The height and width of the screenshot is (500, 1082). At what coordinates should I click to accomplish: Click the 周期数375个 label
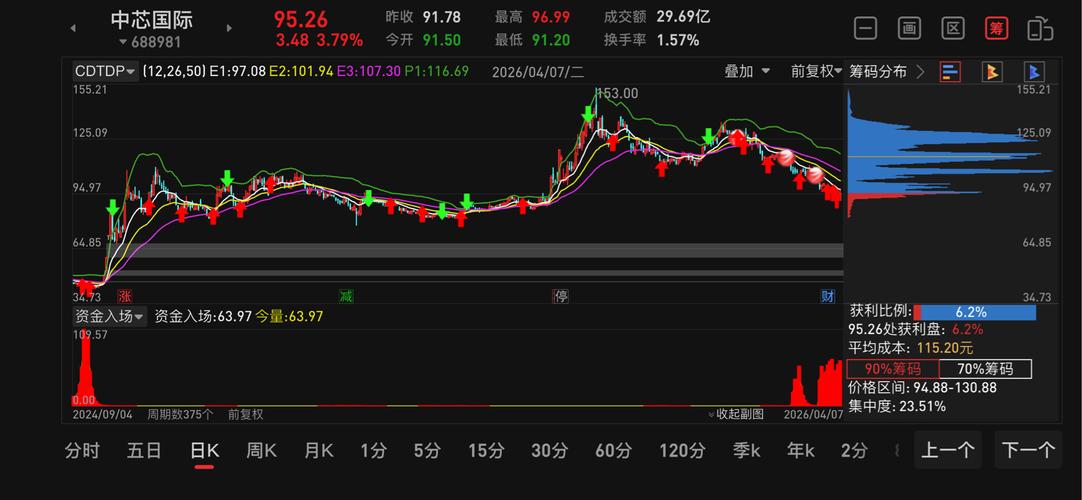click(180, 414)
